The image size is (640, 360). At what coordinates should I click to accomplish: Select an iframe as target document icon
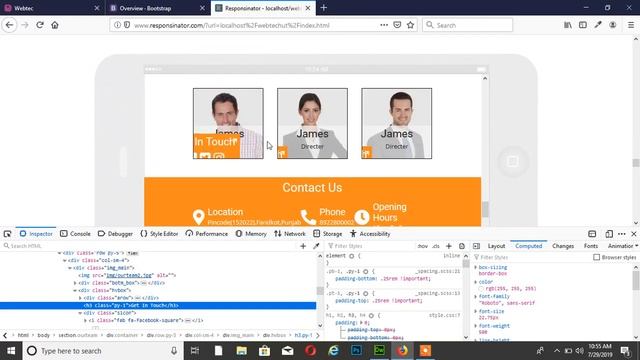click(592, 234)
